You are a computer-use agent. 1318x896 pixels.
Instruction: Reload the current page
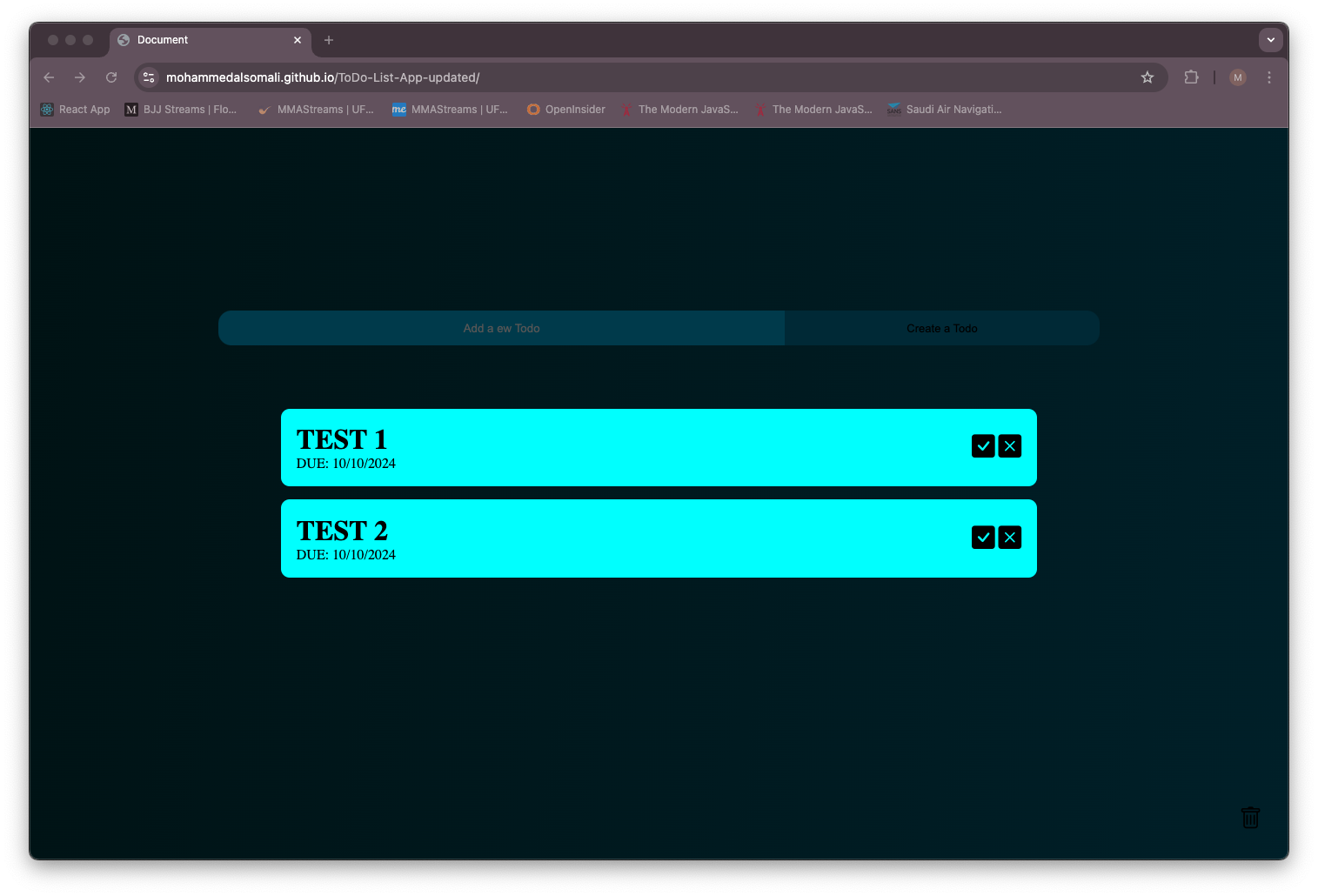point(111,77)
